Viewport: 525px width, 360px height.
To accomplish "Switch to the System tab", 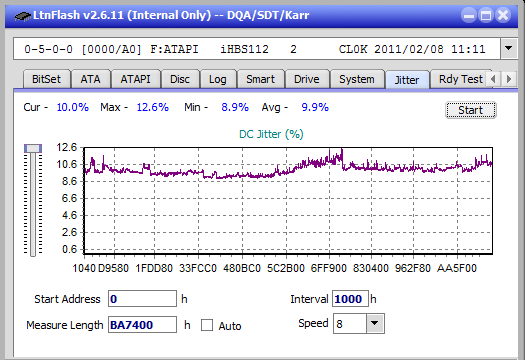I will coord(357,79).
